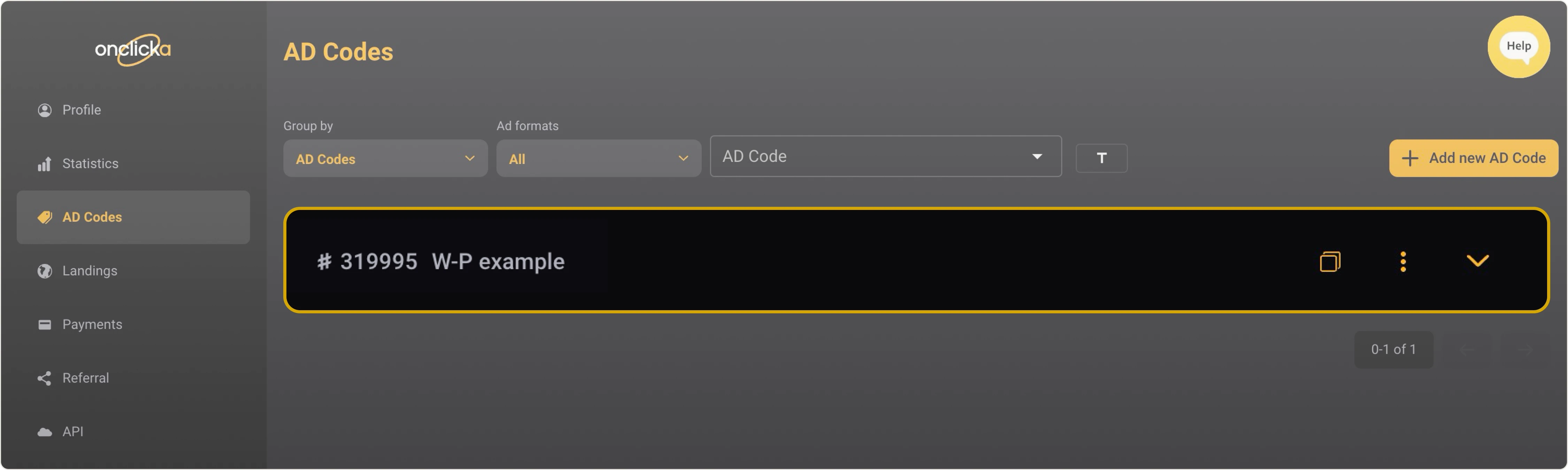Viewport: 1568px width, 470px height.
Task: Open the Ad formats dropdown
Action: coord(598,158)
